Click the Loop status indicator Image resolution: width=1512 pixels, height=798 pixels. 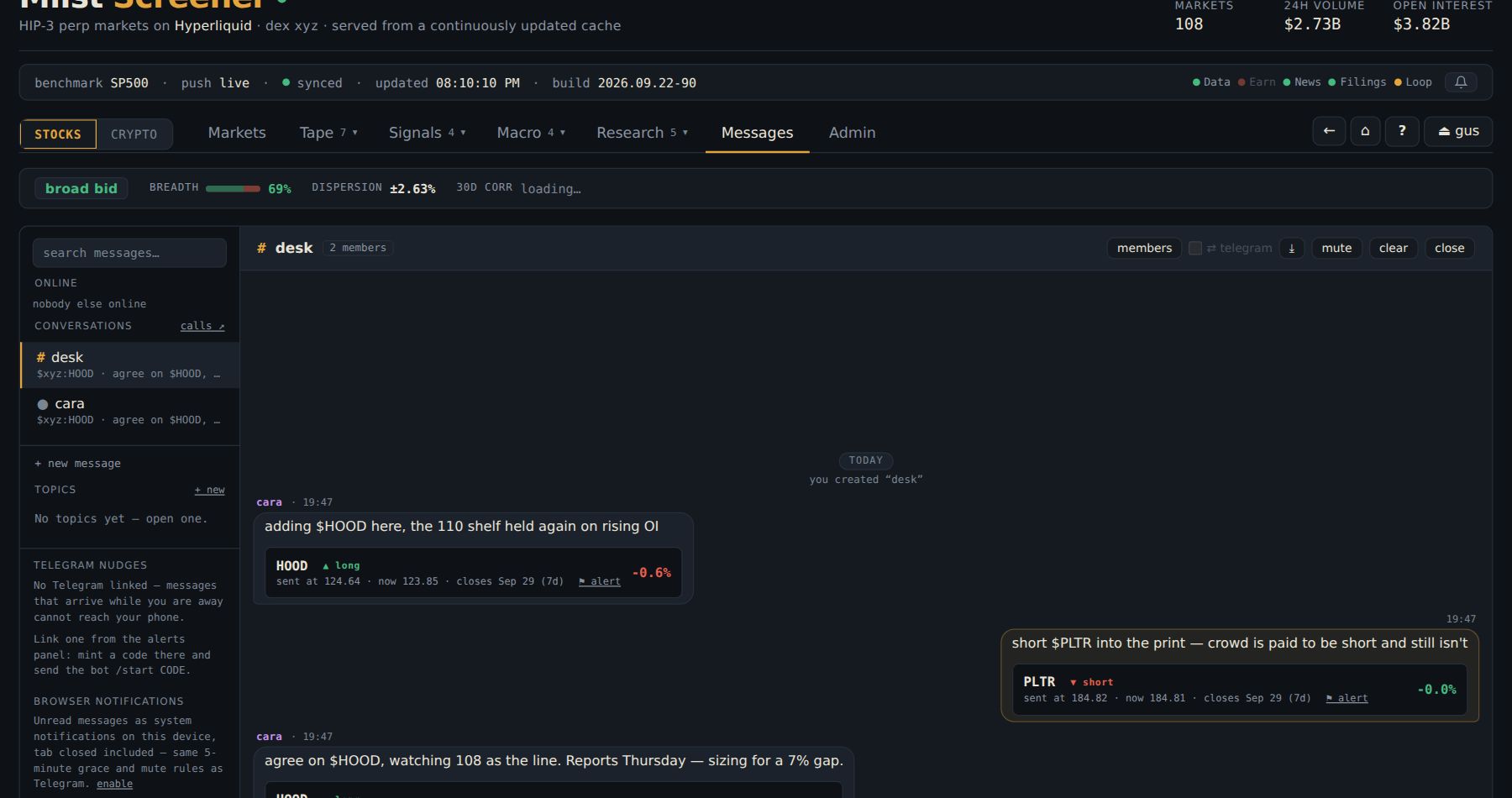coord(1413,82)
